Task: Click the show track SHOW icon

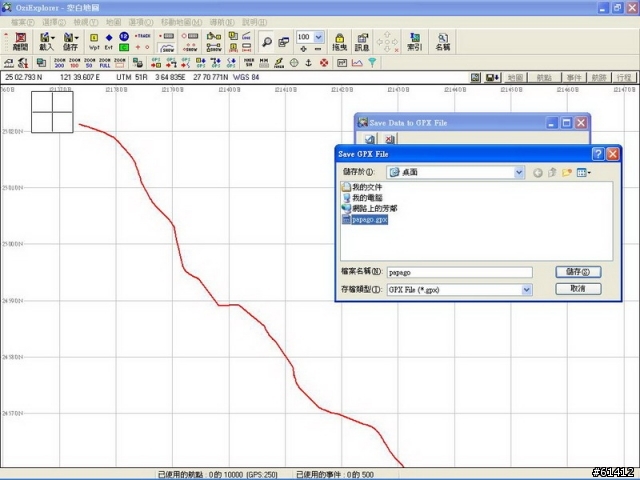Action: pyautogui.click(x=167, y=48)
